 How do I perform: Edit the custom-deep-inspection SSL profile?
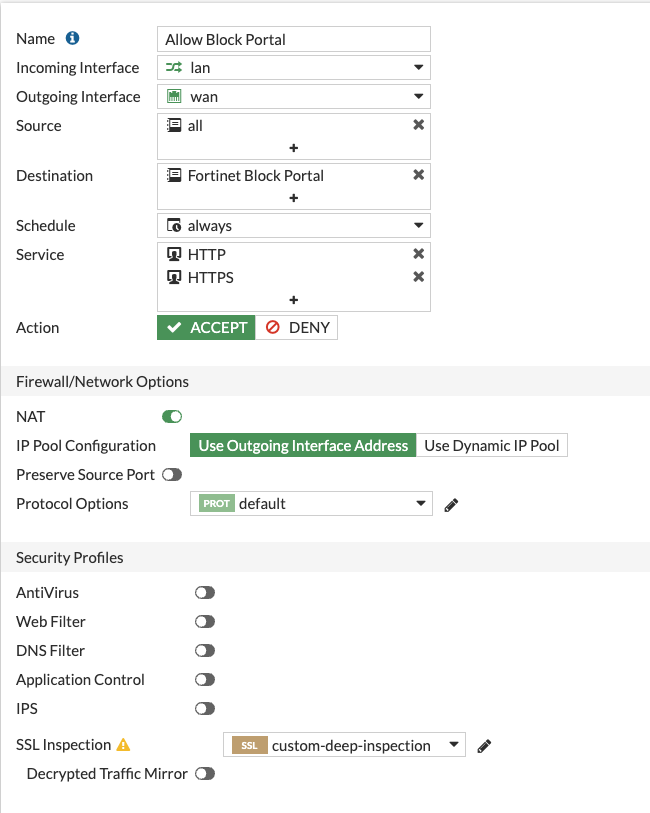[x=484, y=745]
